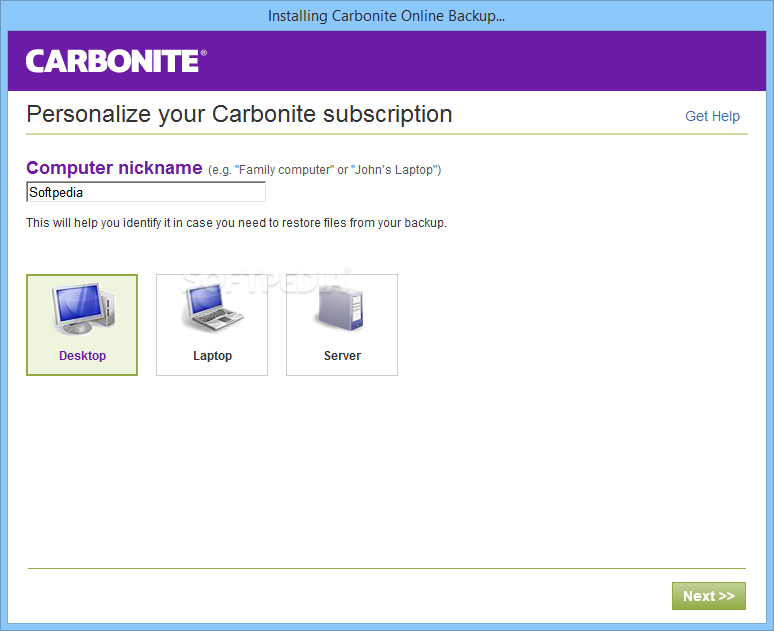
Task: Click the 'Personalize your Carbonite subscription' heading
Action: click(x=239, y=115)
